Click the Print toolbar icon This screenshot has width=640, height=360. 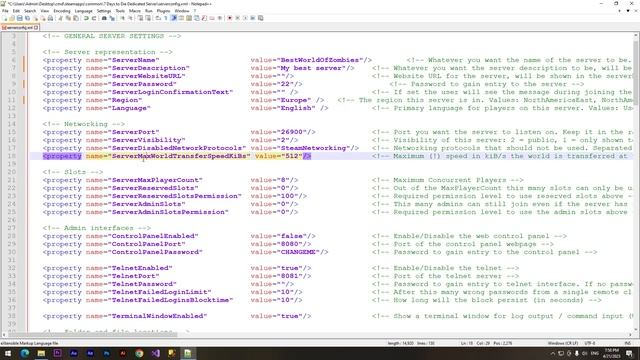[50, 18]
